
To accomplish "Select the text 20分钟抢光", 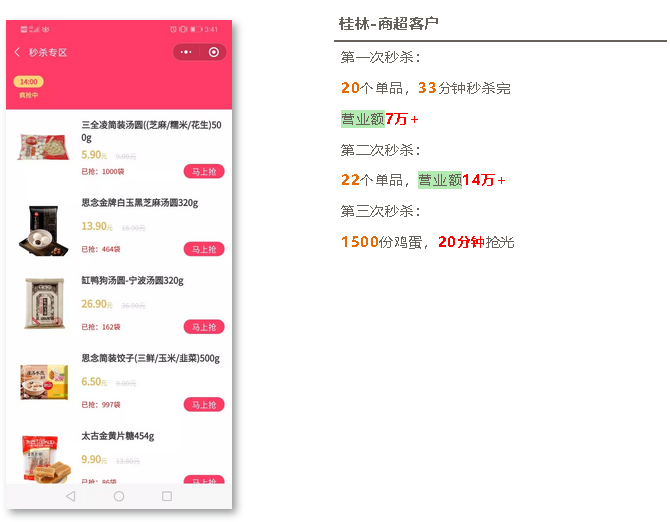I will (476, 242).
